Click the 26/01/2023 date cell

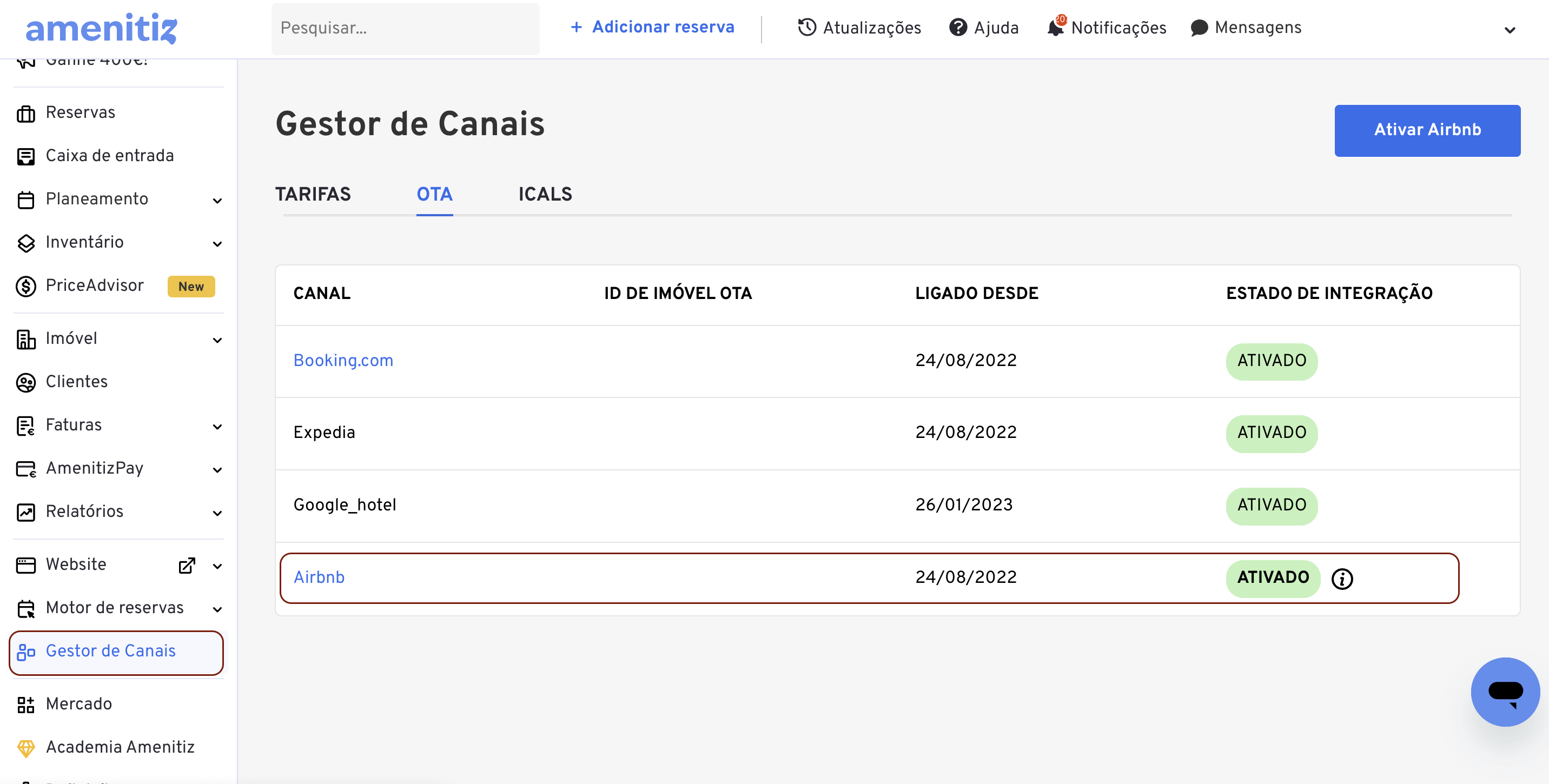[963, 505]
